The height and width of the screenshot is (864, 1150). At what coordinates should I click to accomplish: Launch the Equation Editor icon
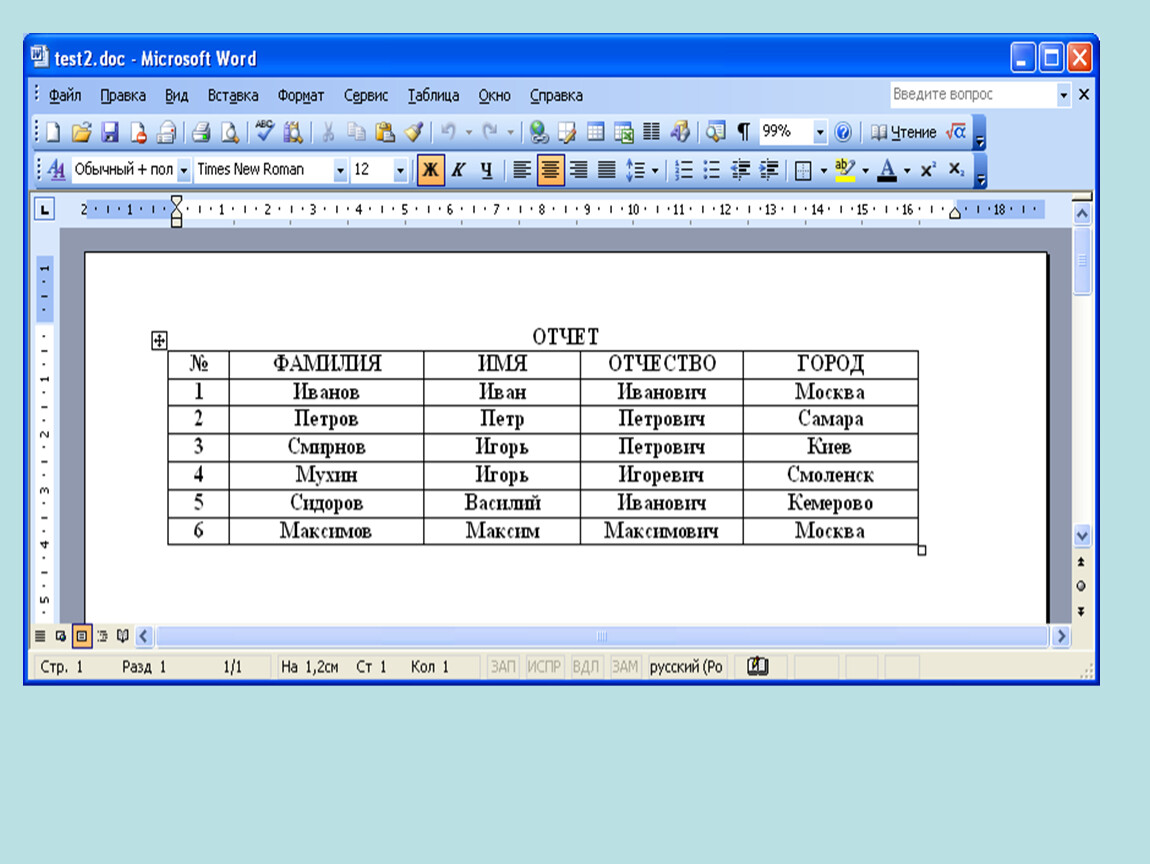tap(956, 132)
